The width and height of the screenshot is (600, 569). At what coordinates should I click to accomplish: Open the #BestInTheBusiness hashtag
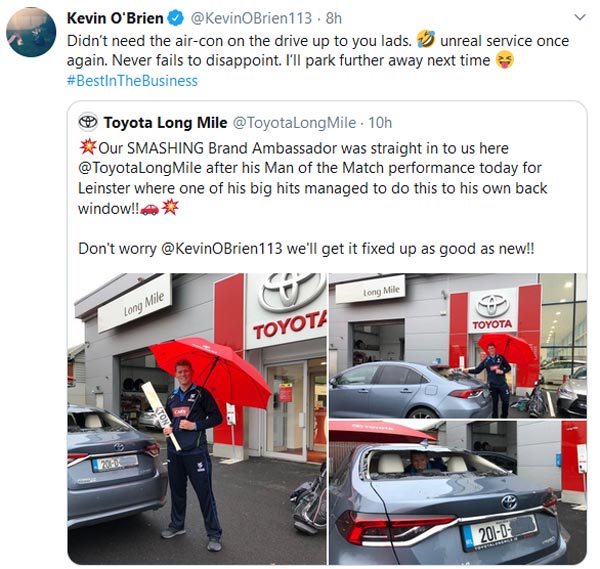[x=132, y=81]
